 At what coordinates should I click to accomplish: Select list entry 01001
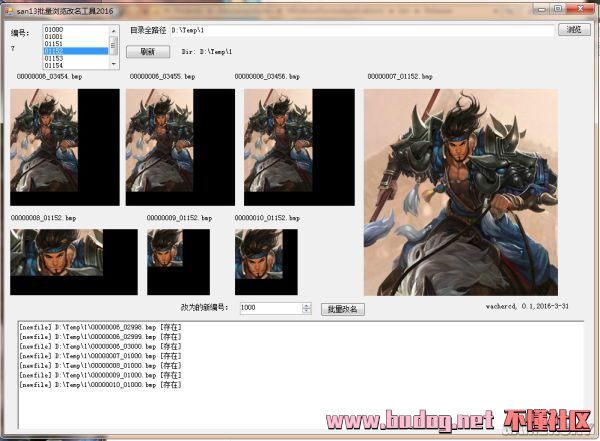tap(76, 37)
